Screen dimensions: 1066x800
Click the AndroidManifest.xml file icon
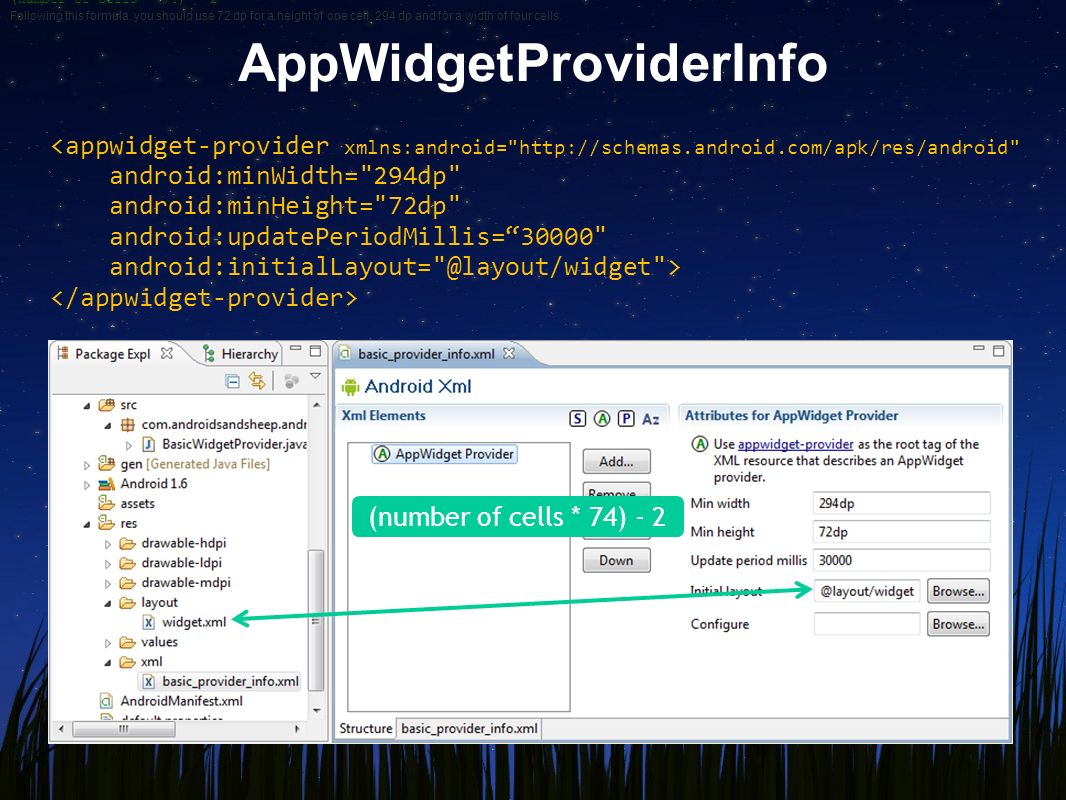pyautogui.click(x=106, y=701)
